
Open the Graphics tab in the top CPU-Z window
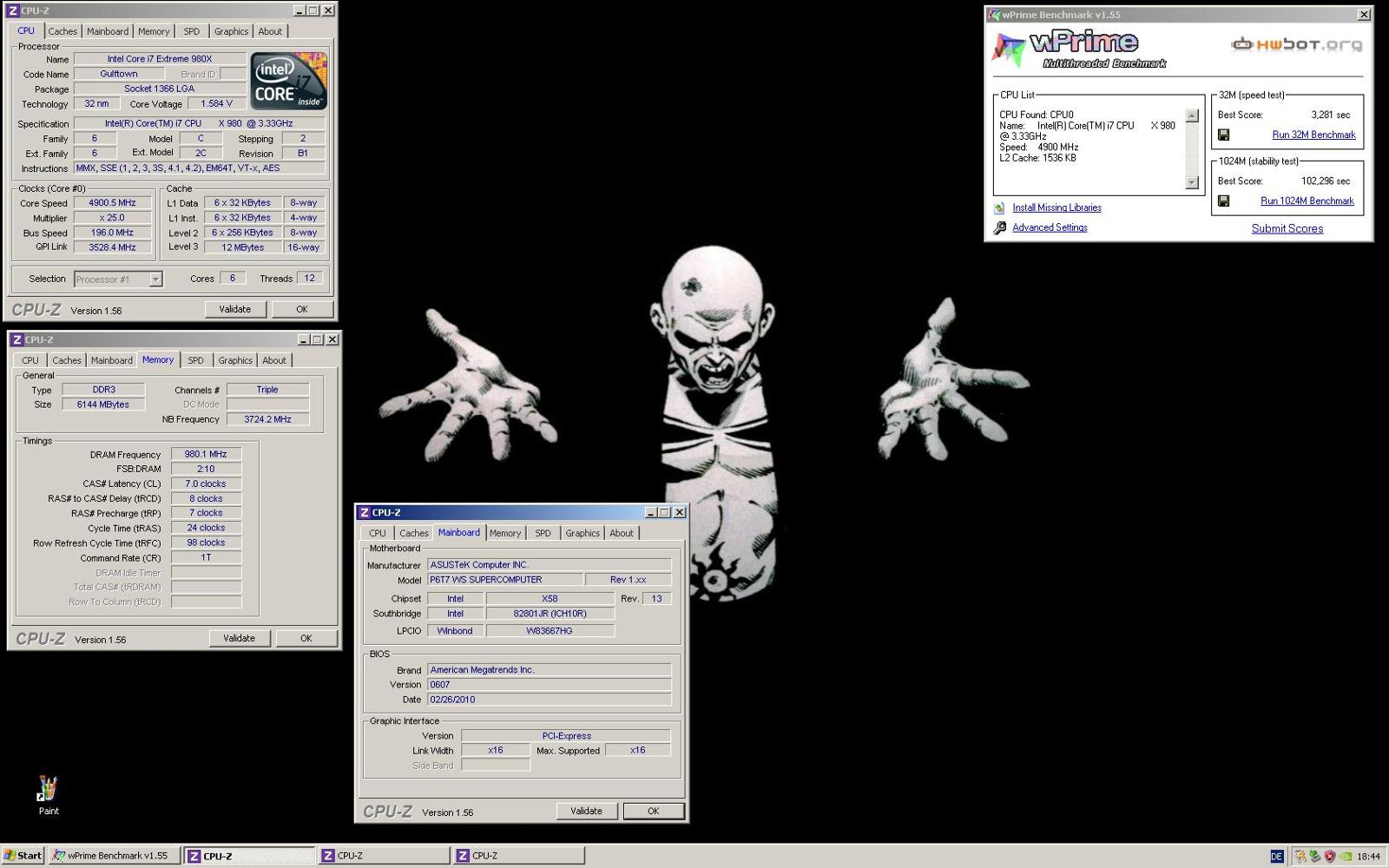pyautogui.click(x=231, y=31)
